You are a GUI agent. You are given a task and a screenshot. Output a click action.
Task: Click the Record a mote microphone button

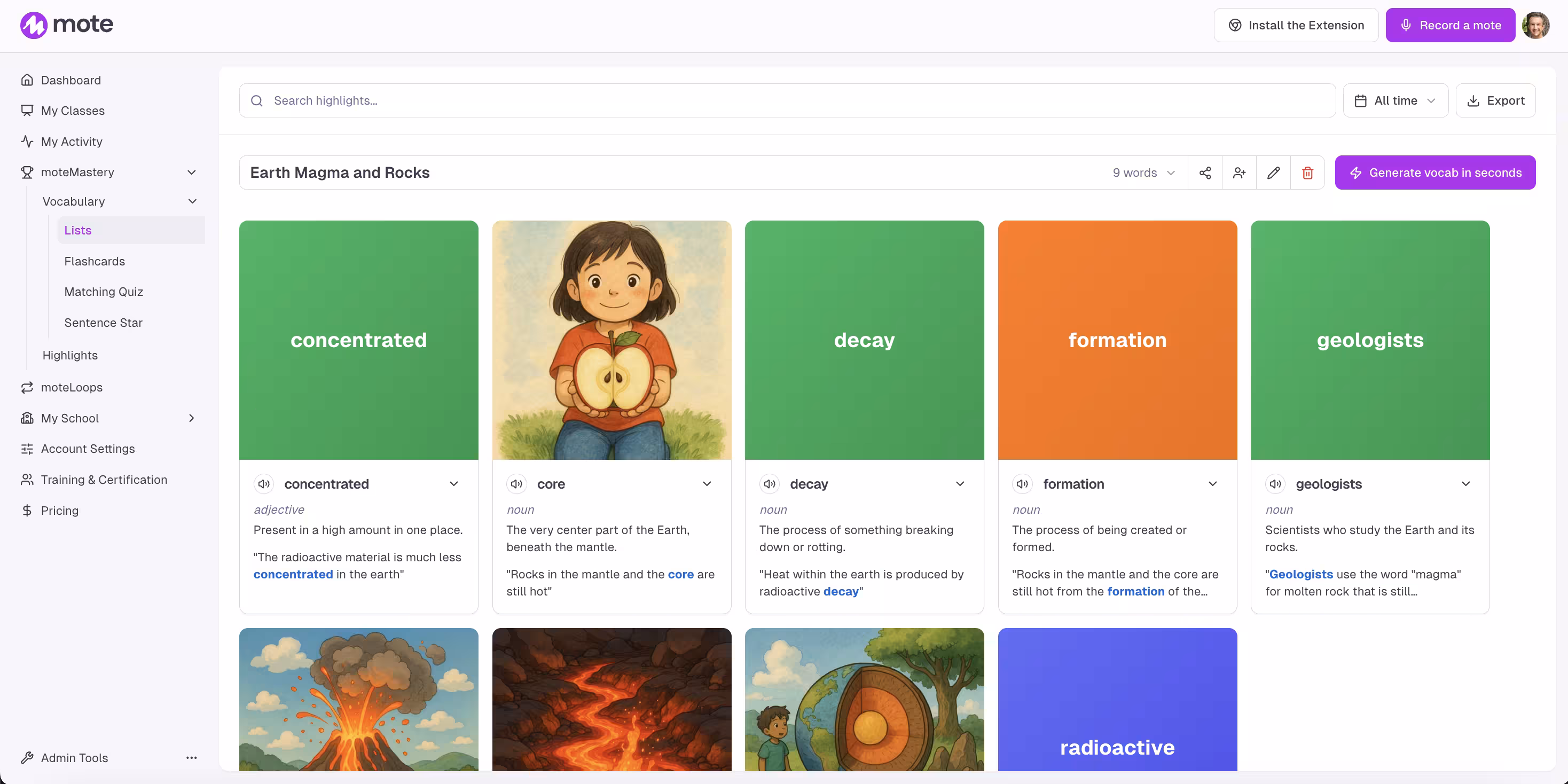1451,25
